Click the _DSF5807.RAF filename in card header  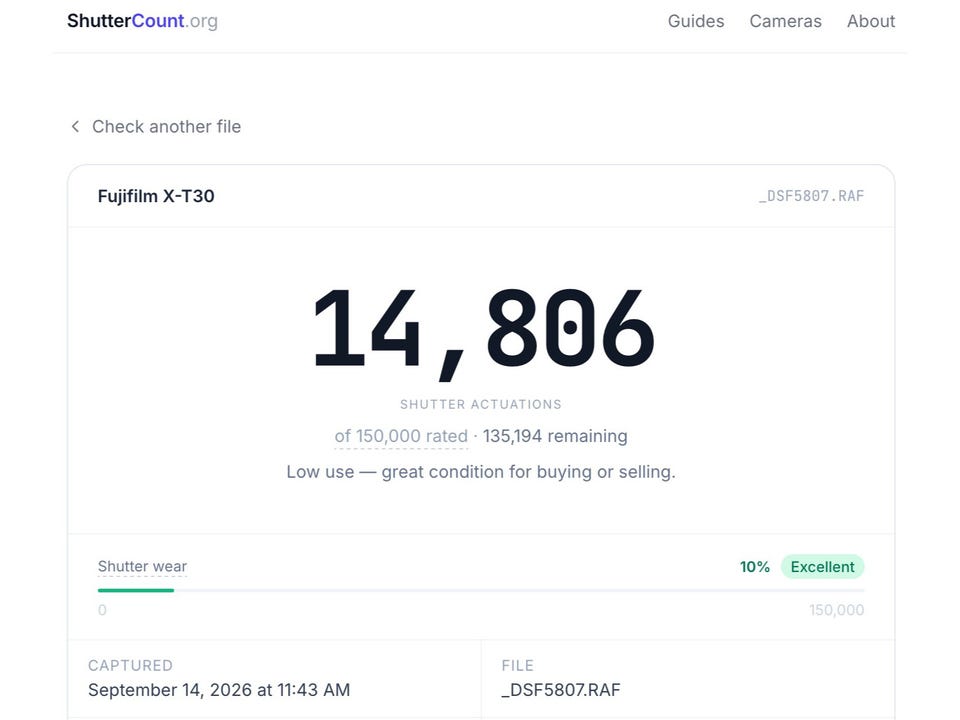pos(811,196)
